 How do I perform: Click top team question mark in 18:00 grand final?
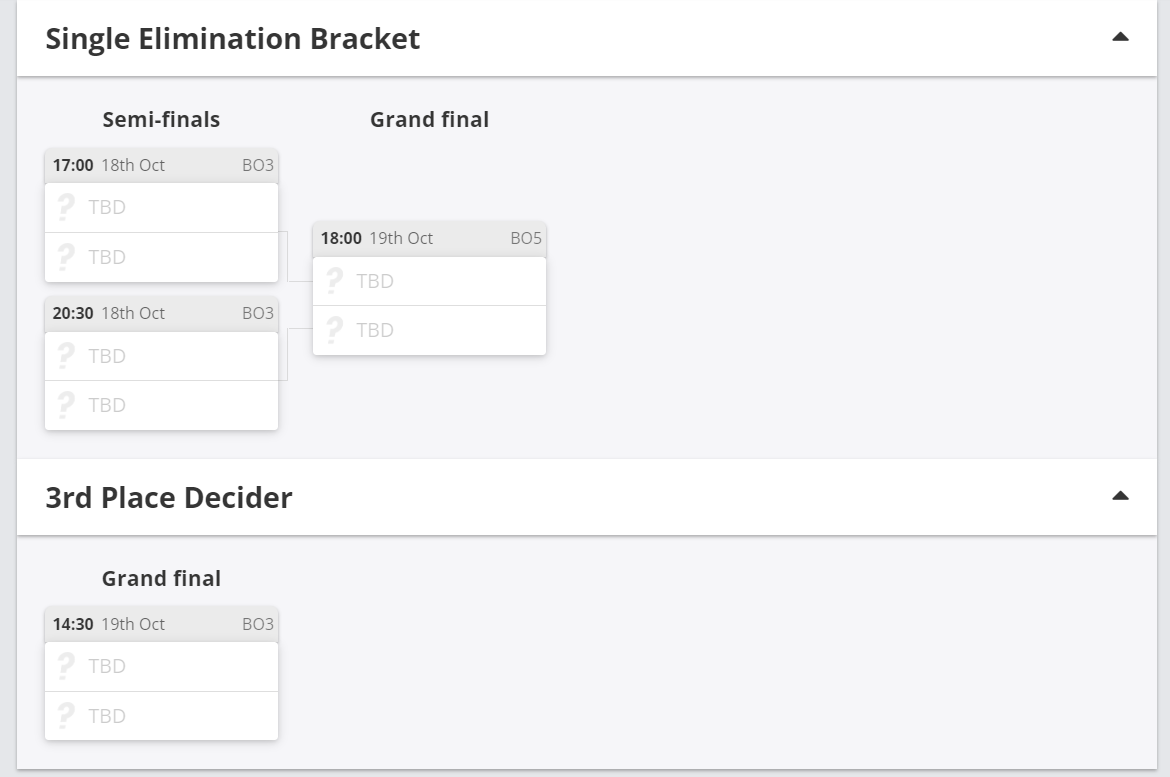pos(334,281)
